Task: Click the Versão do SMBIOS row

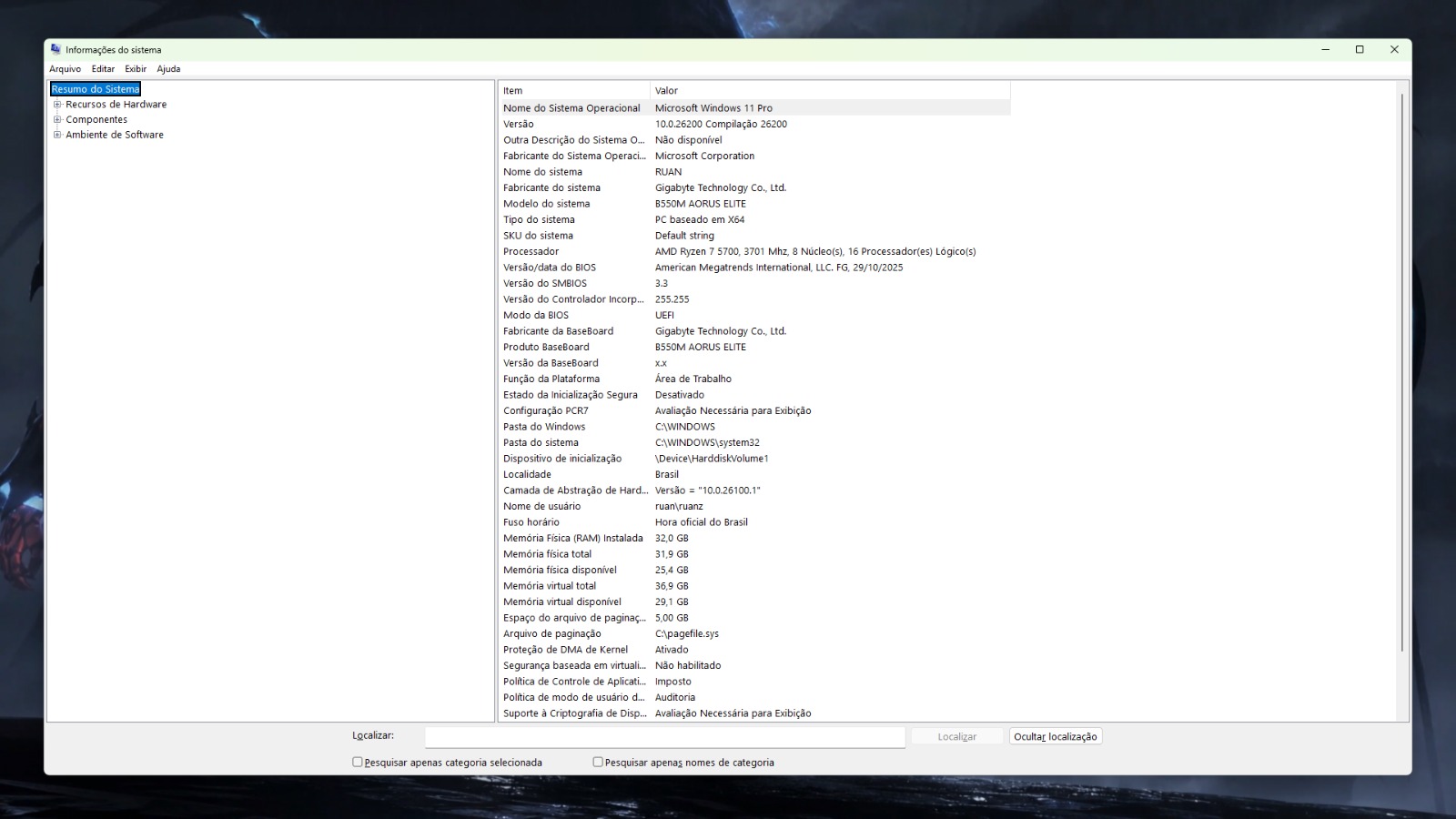Action: pos(754,284)
